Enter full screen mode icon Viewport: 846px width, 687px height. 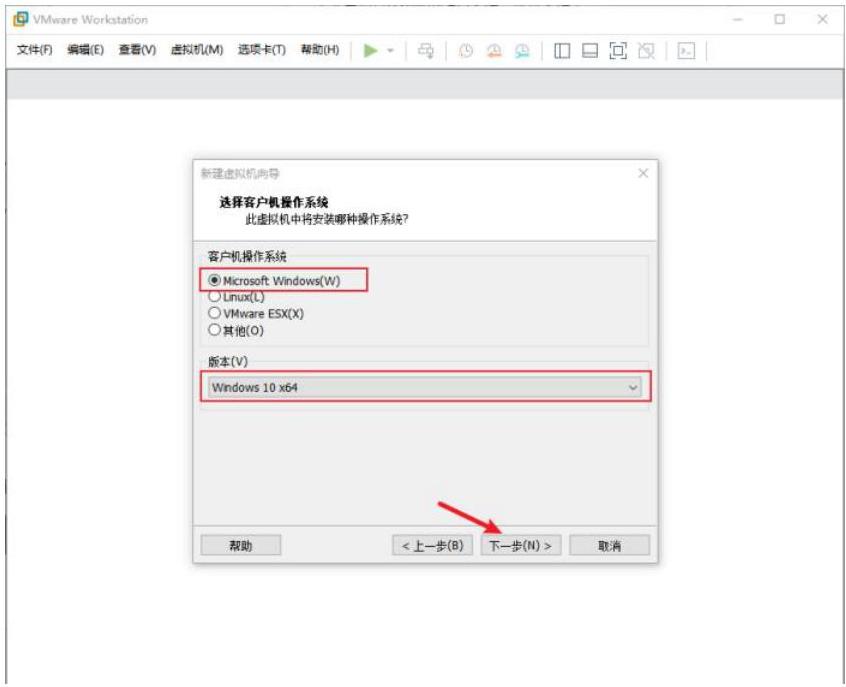tap(618, 51)
